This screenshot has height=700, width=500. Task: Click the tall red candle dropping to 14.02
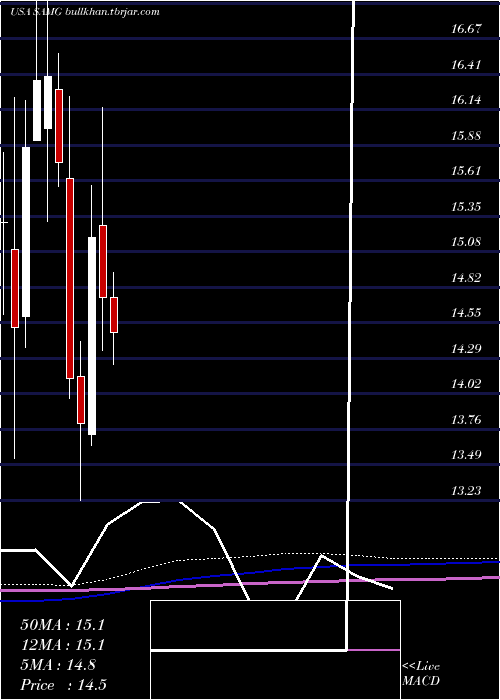[x=70, y=278]
